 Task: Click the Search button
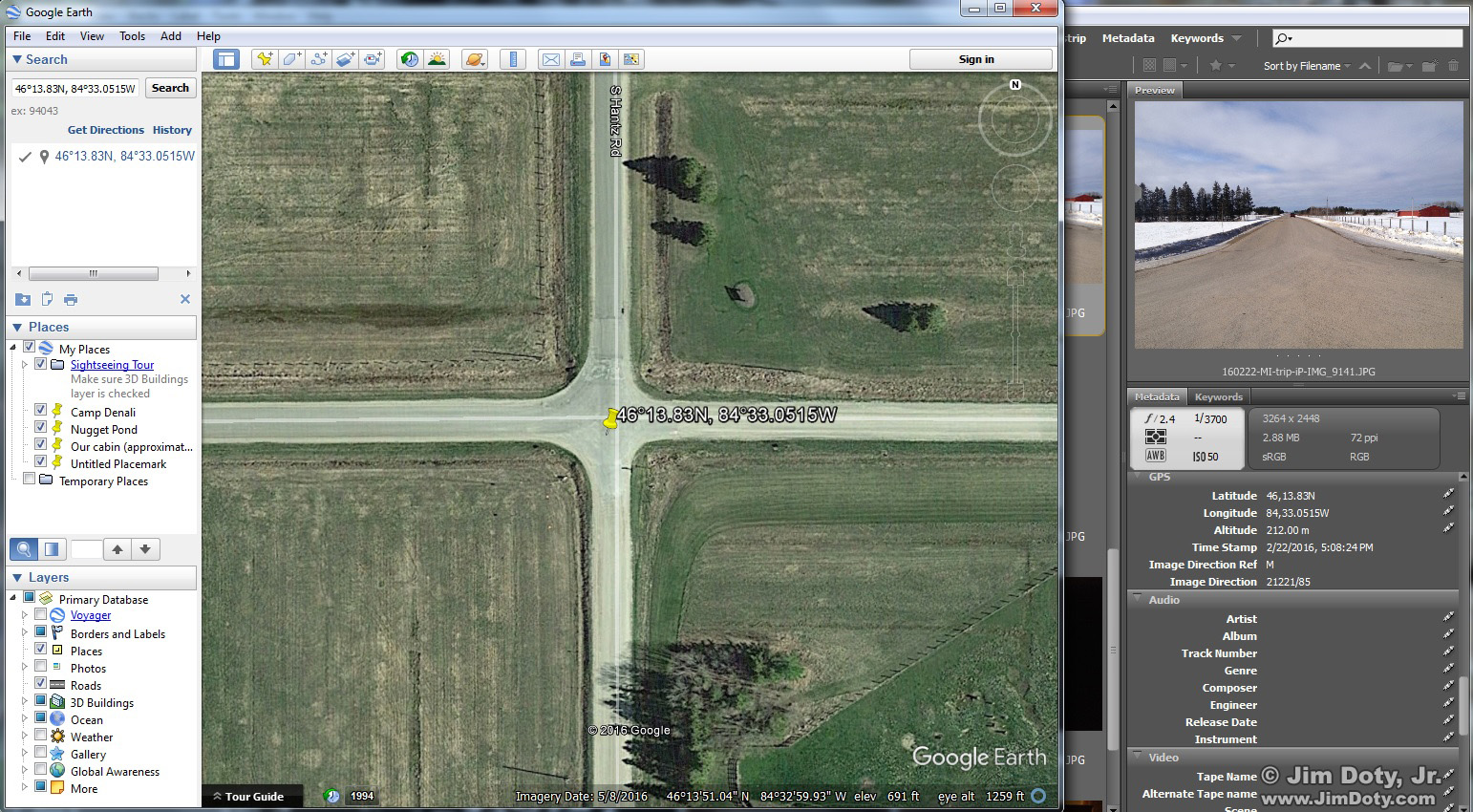point(170,88)
